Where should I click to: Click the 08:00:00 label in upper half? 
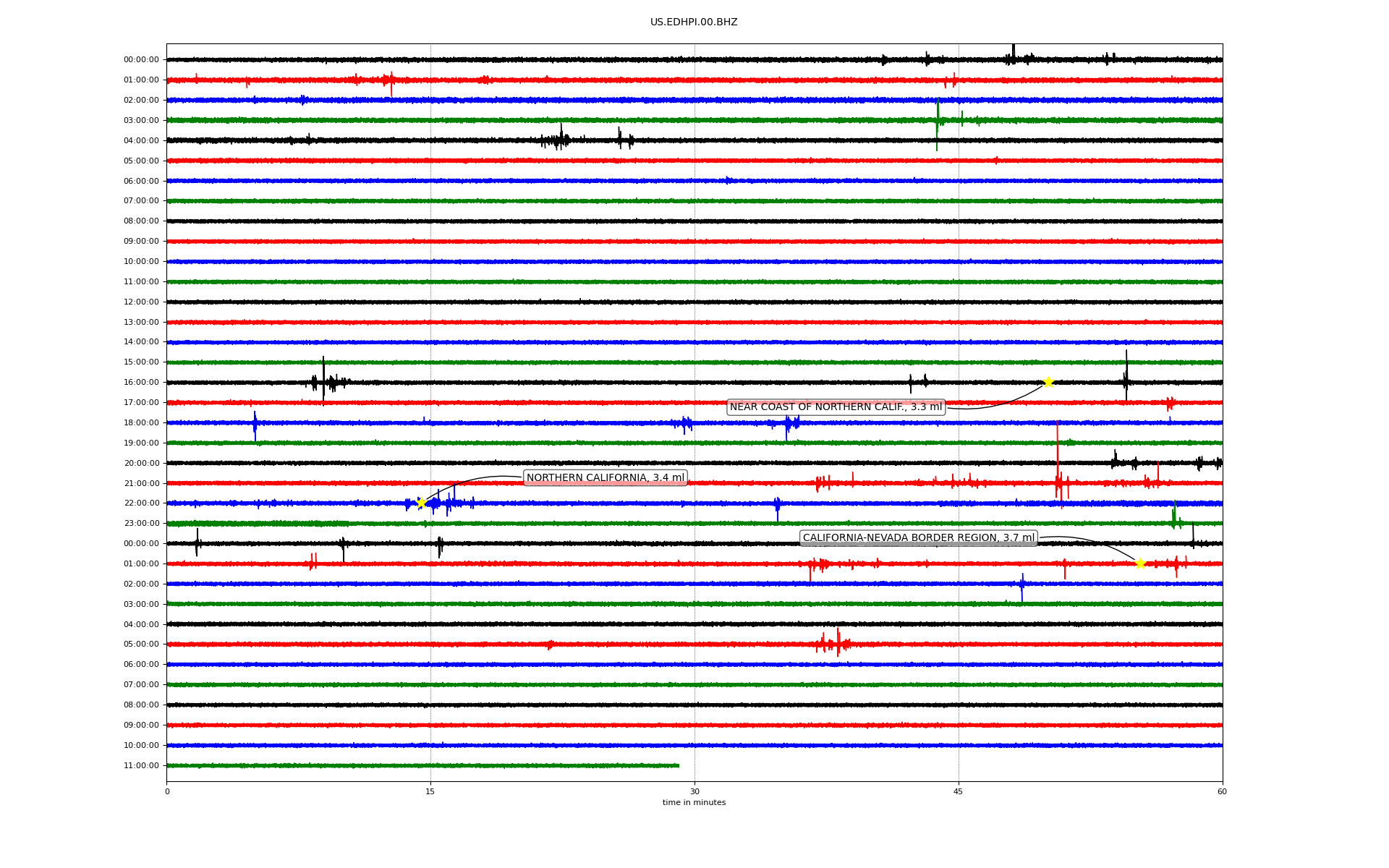pos(141,221)
